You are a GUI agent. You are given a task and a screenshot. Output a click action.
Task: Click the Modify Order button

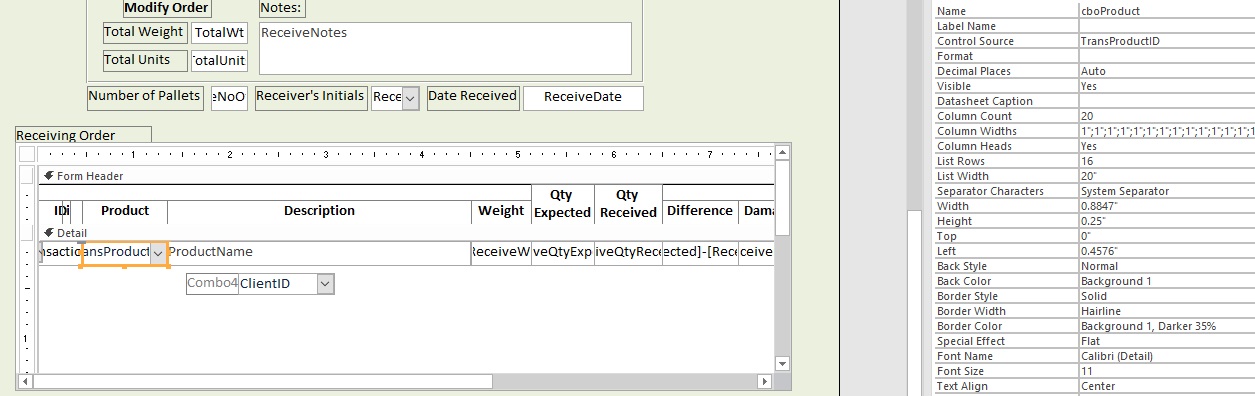pyautogui.click(x=167, y=8)
